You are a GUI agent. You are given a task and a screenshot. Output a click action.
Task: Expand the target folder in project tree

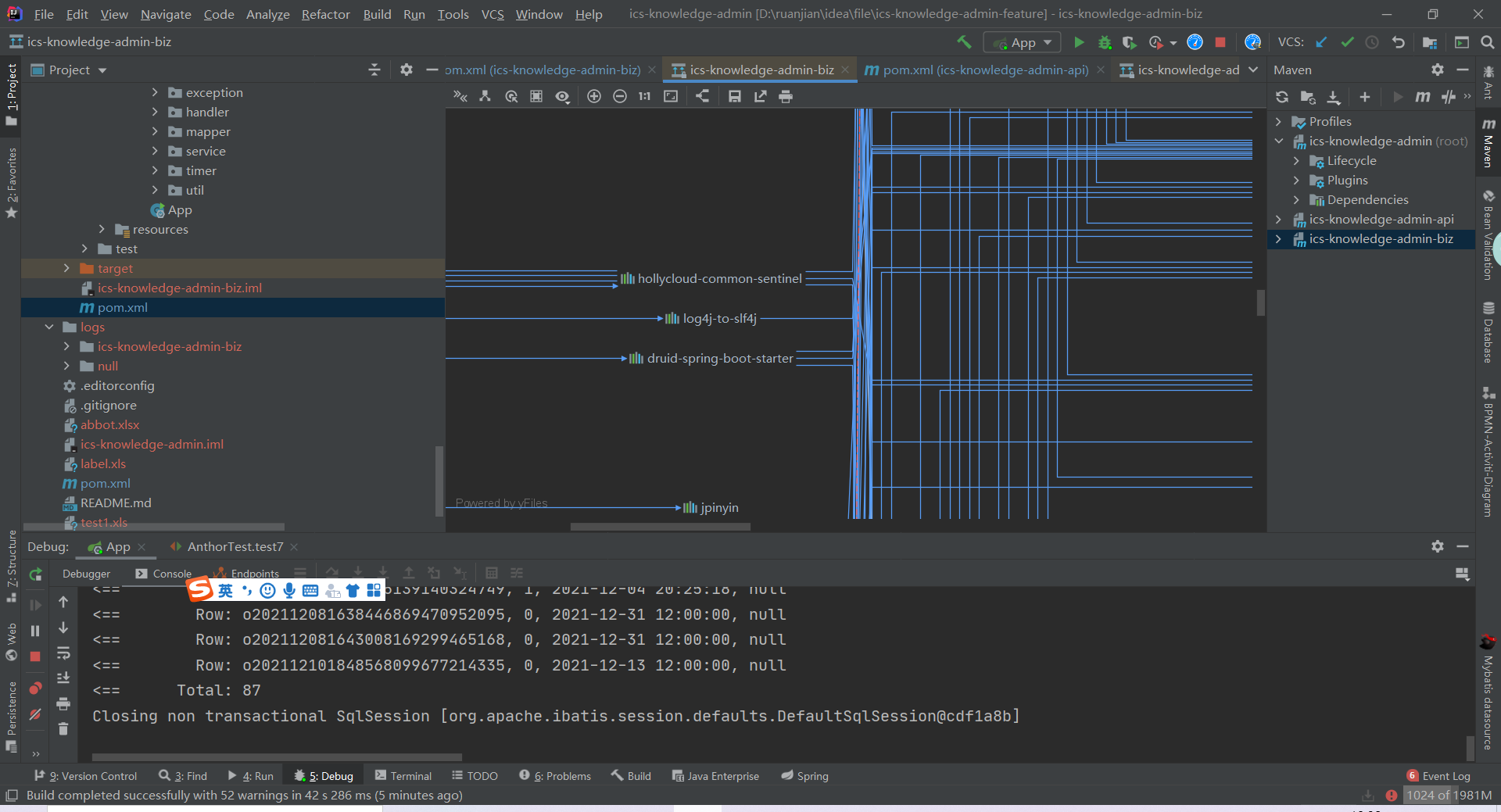click(x=66, y=269)
